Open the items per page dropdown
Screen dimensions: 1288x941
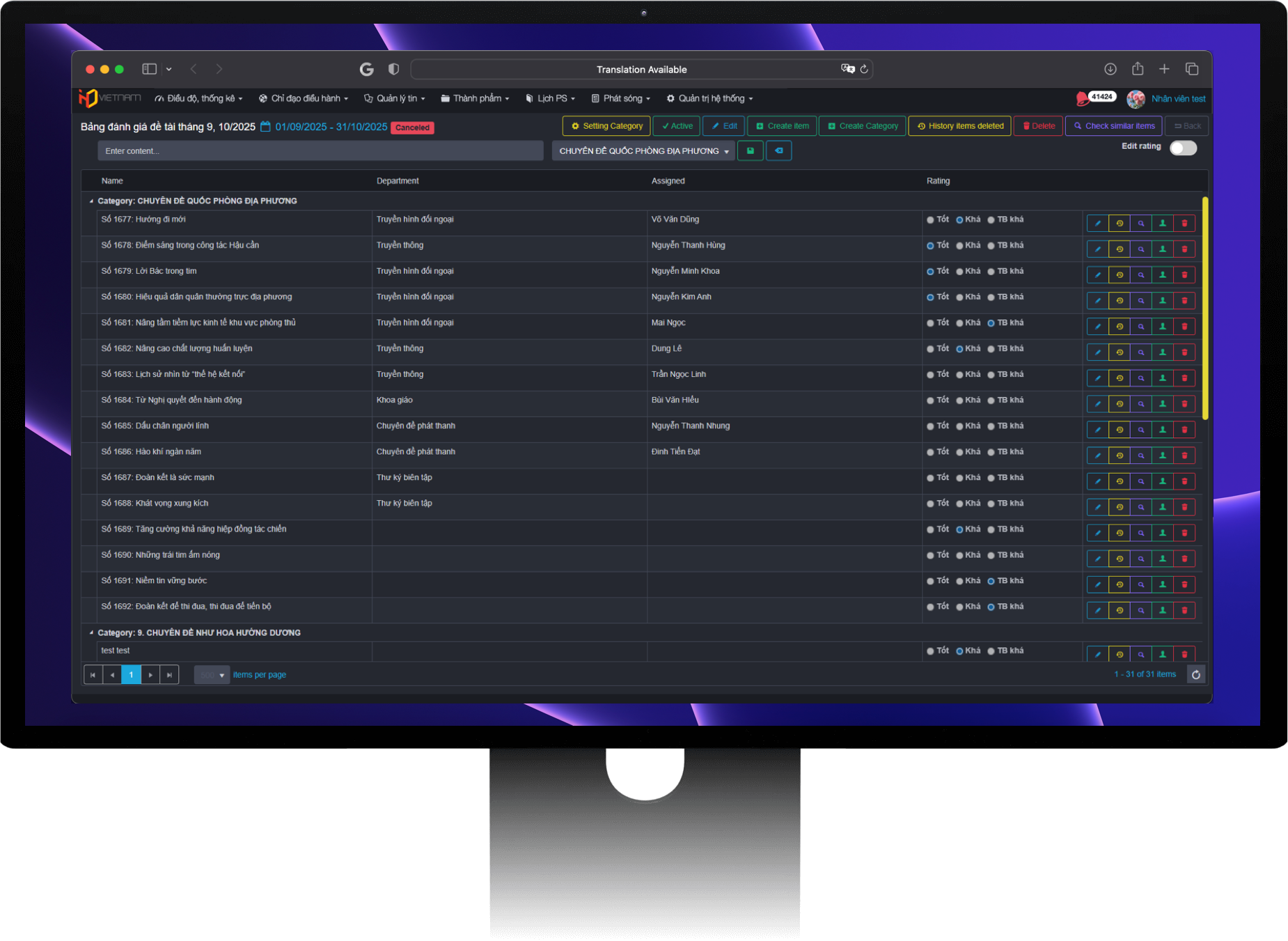pos(212,675)
